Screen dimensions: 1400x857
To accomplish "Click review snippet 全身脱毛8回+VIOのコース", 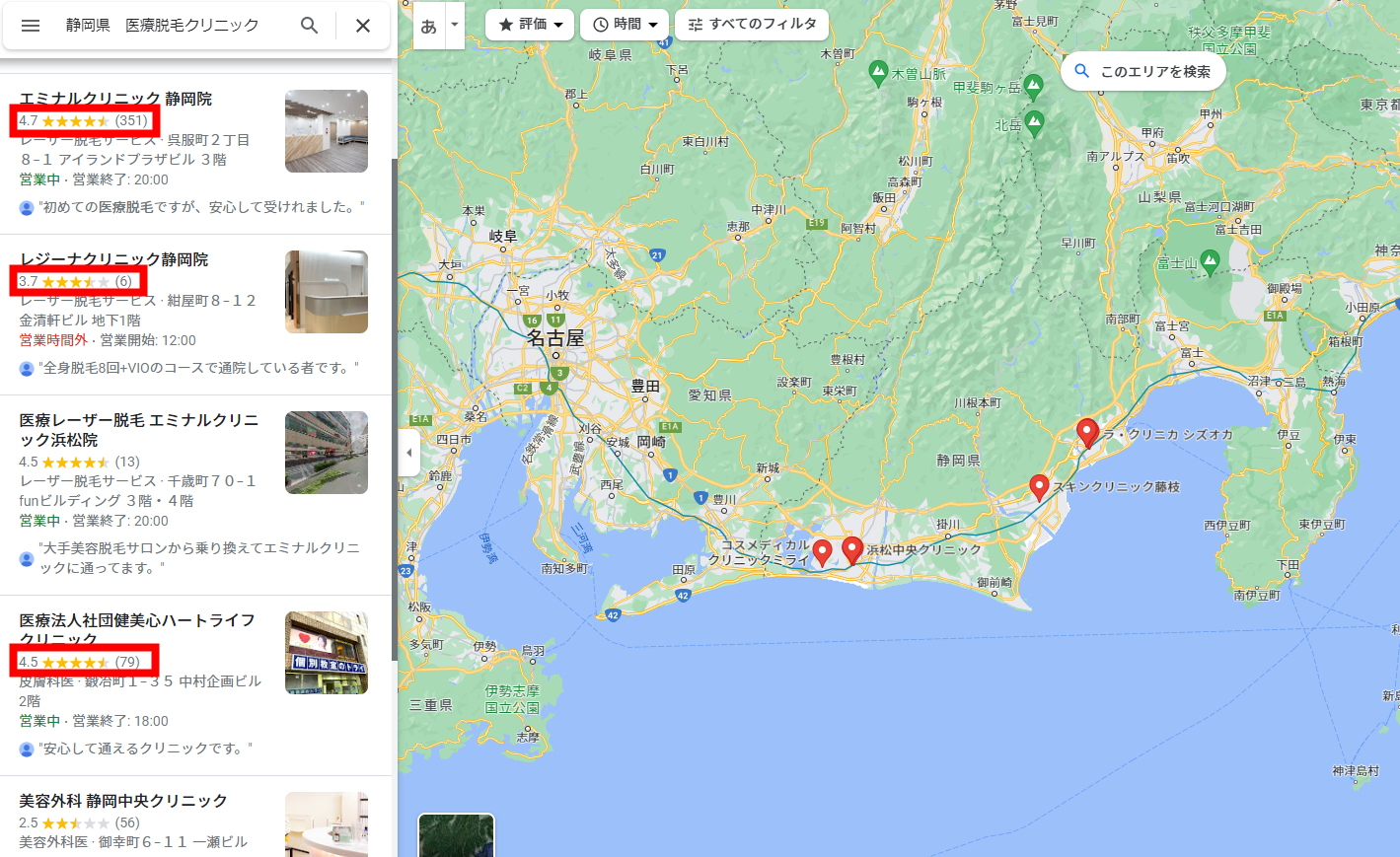I will pyautogui.click(x=198, y=368).
